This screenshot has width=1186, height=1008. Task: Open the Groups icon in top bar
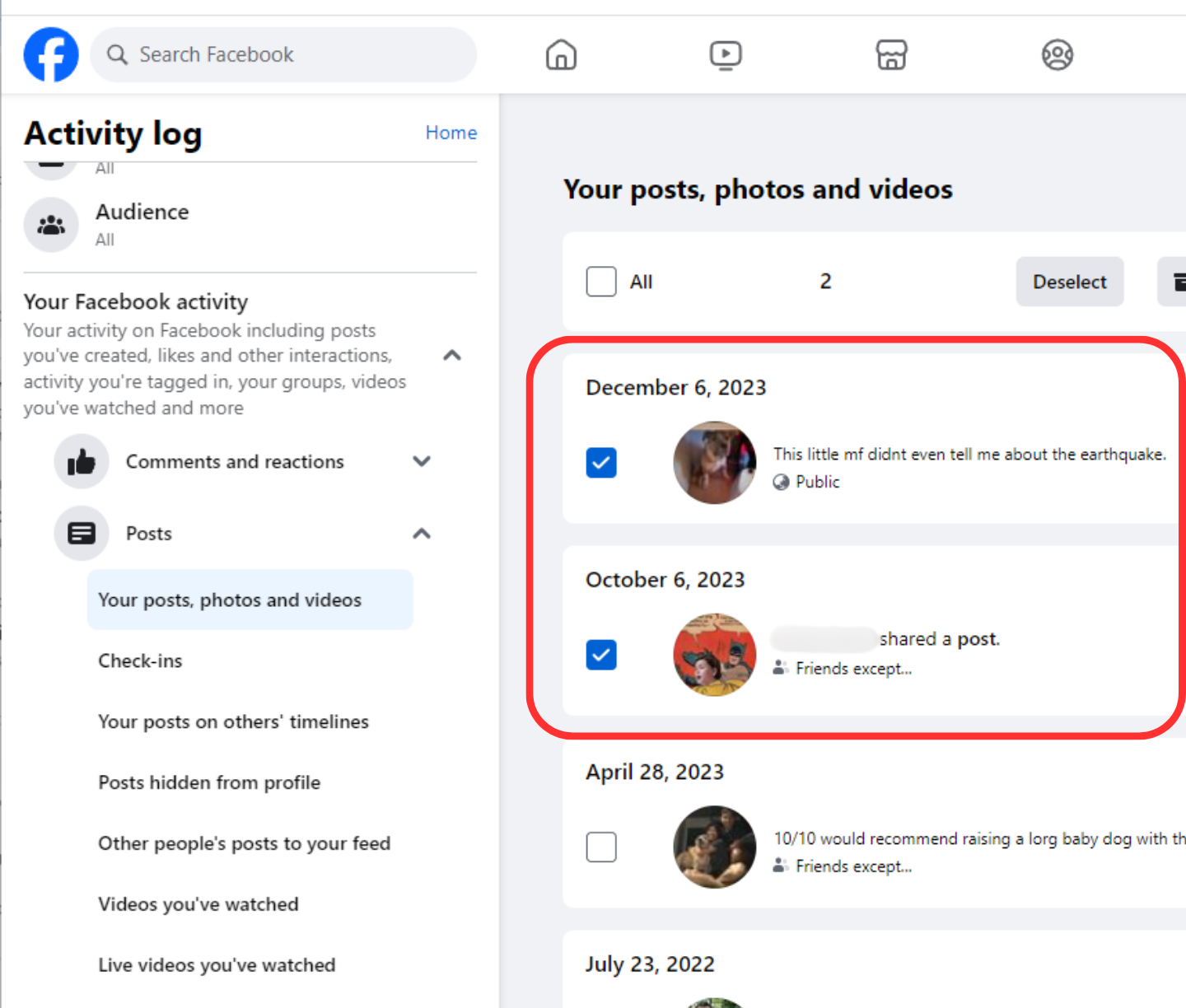[x=1057, y=55]
